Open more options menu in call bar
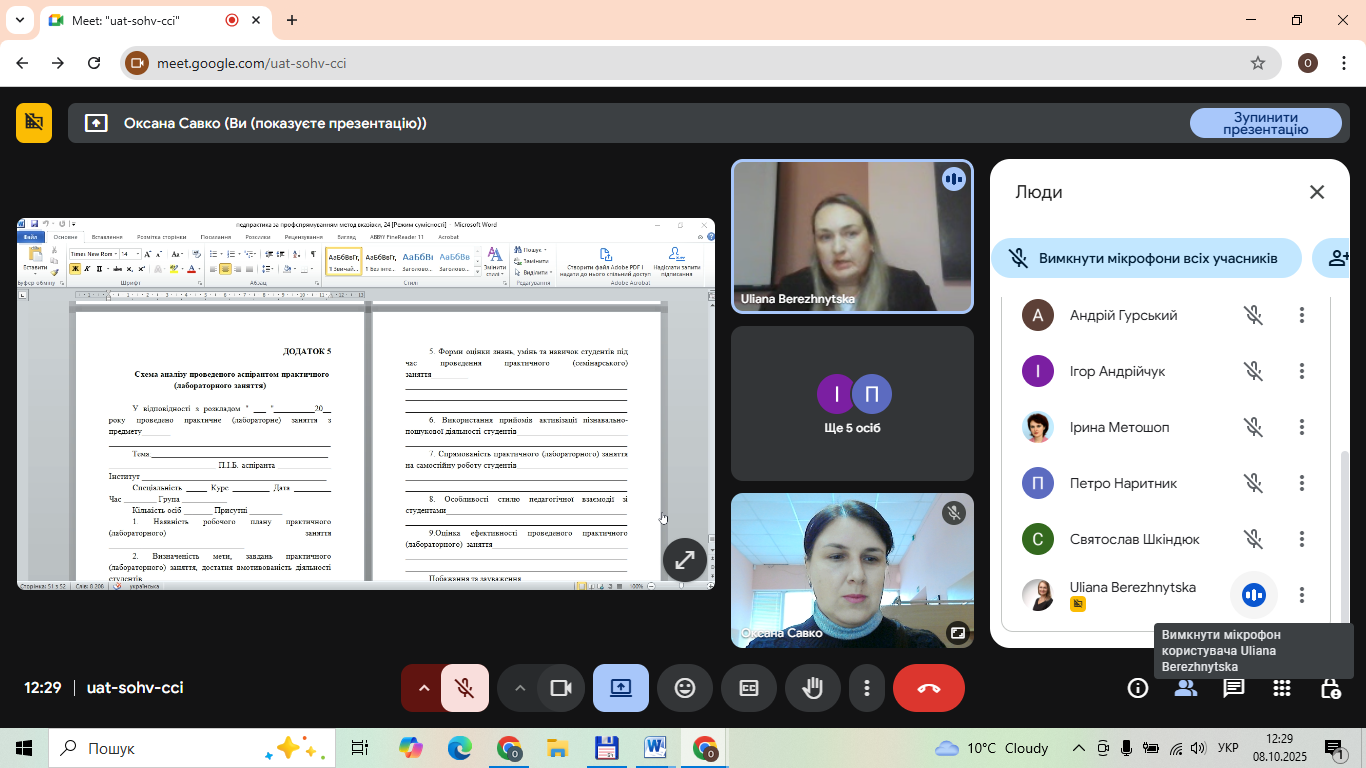Screen dimensions: 1366x768 click(x=867, y=688)
